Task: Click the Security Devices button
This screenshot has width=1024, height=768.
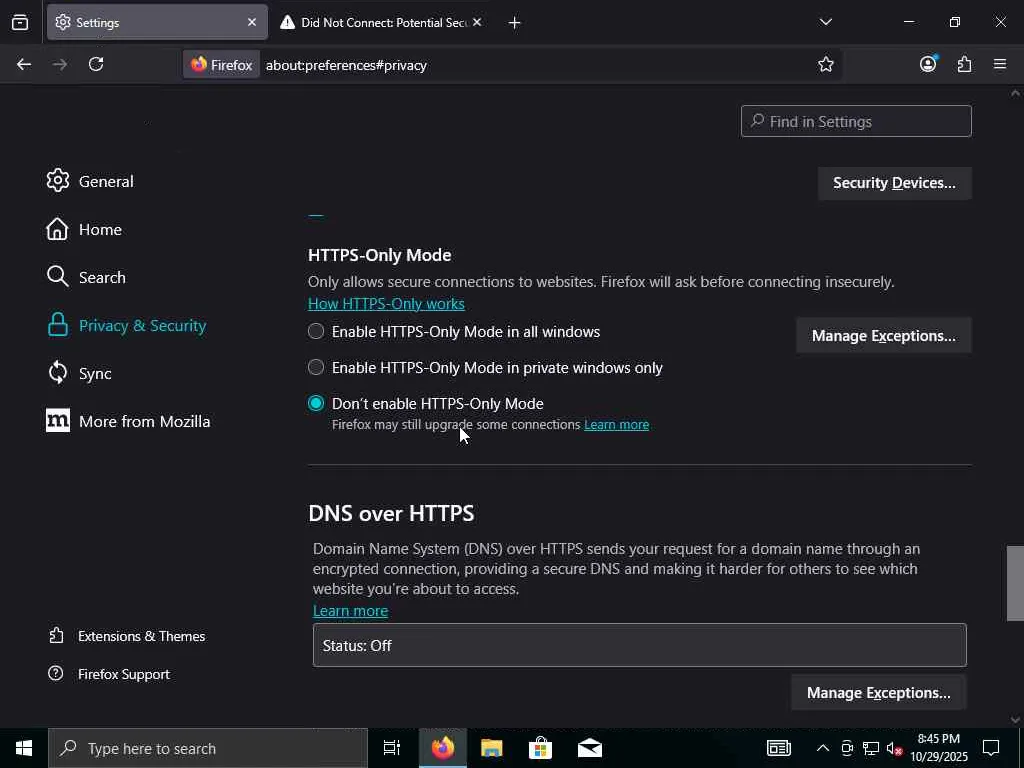Action: 894,183
